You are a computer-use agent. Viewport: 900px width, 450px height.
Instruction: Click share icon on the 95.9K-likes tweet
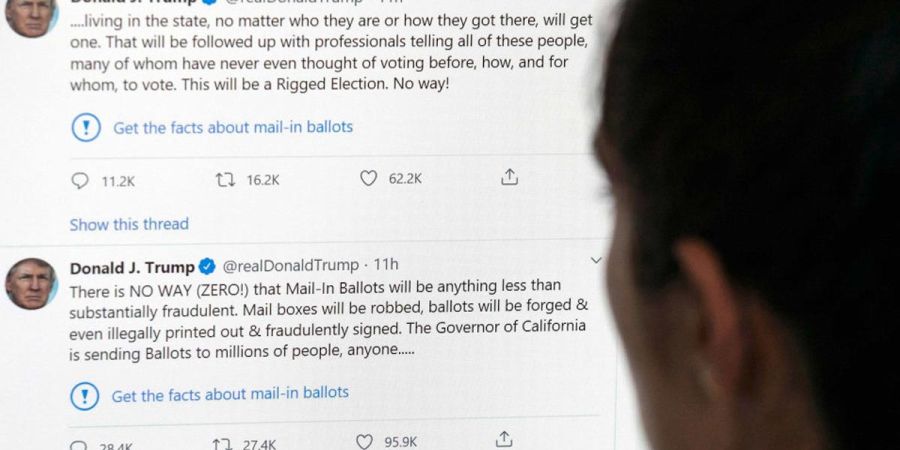pos(505,440)
